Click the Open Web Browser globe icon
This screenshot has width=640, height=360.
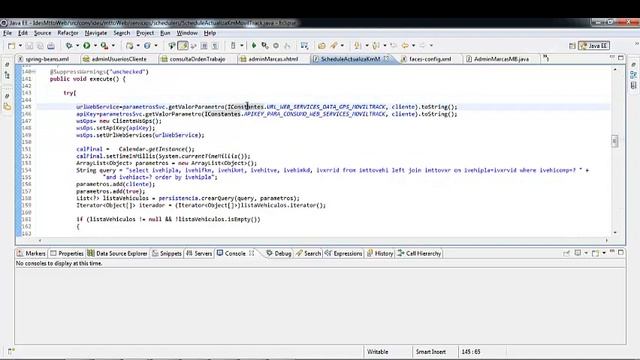147,46
